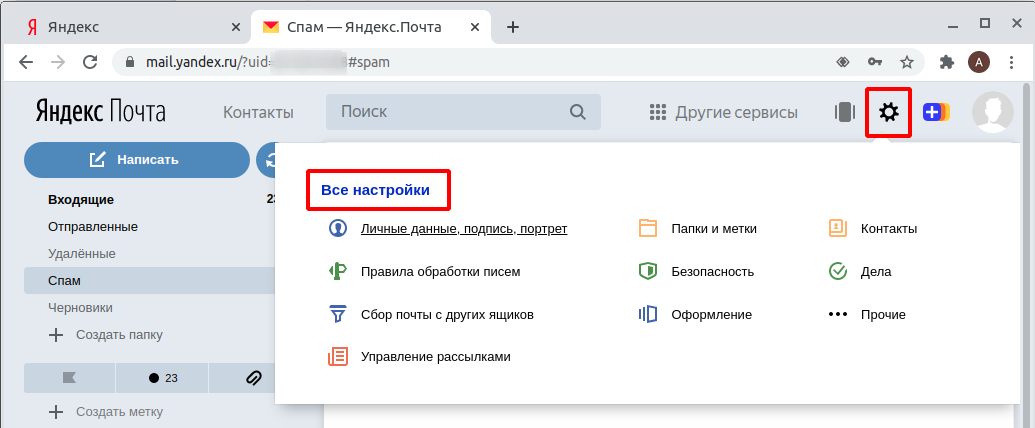
Task: Click the mobile app phone icon
Action: click(x=844, y=112)
